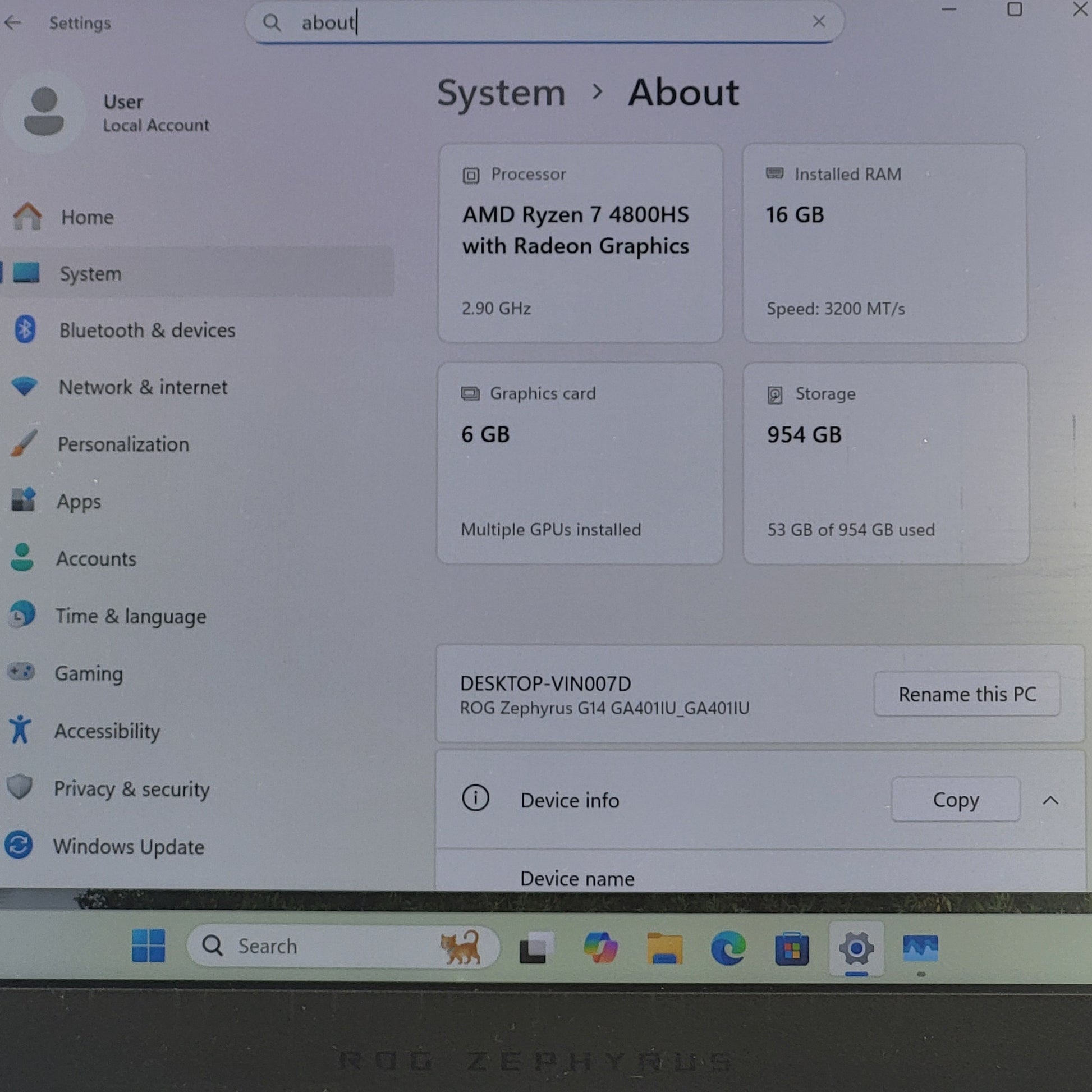The height and width of the screenshot is (1092, 1092).
Task: Open File Explorer from the taskbar
Action: click(x=665, y=948)
